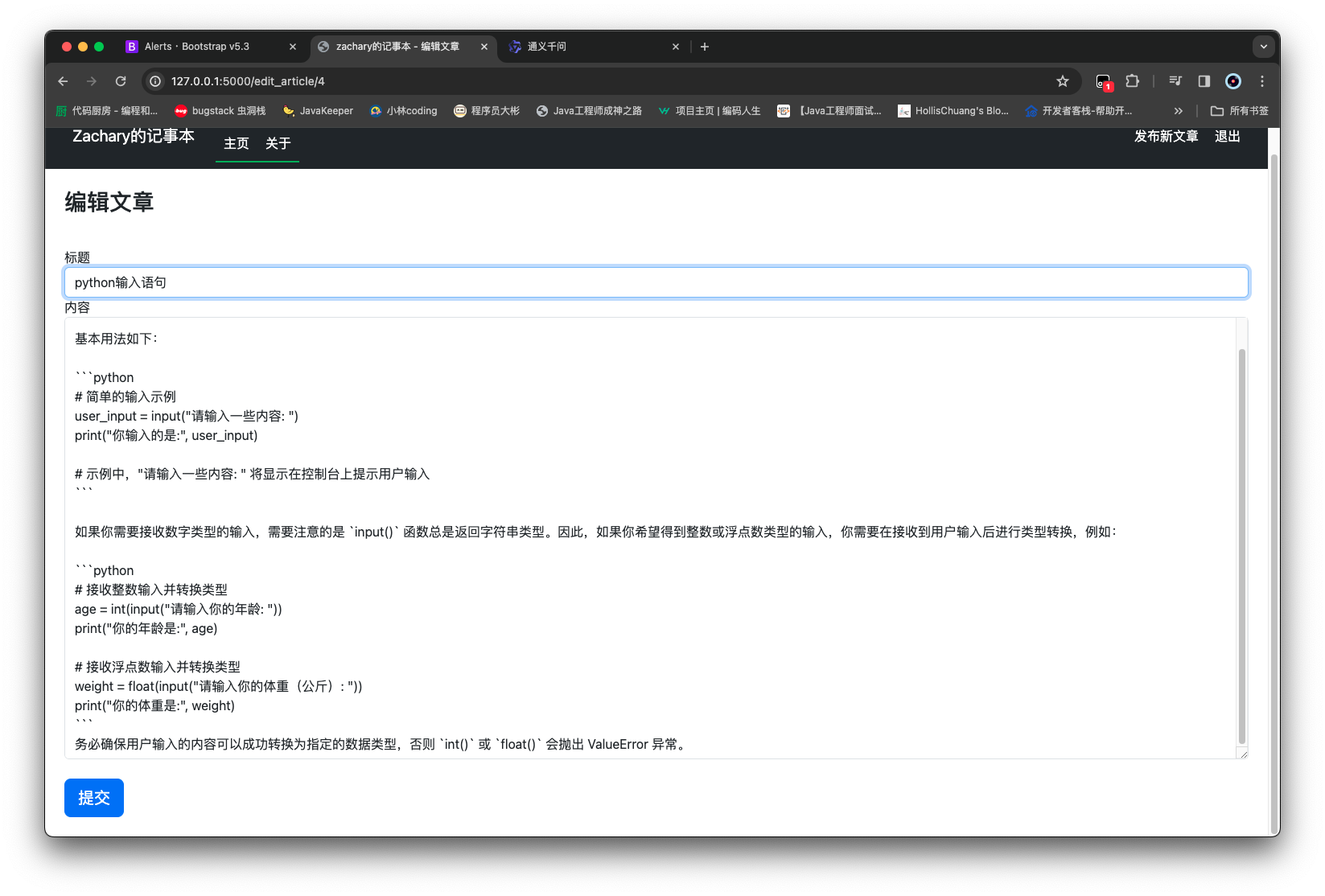Open the extension with red badge 1
Image resolution: width=1325 pixels, height=896 pixels.
[x=1104, y=81]
